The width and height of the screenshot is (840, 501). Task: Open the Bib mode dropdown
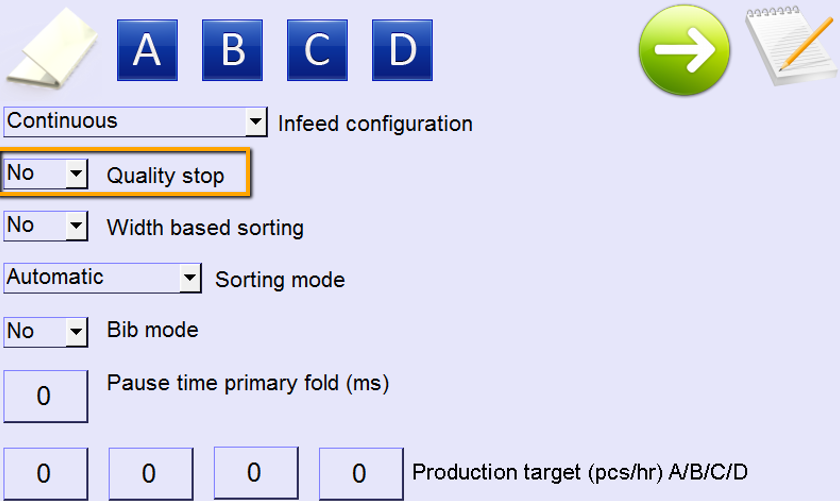76,331
